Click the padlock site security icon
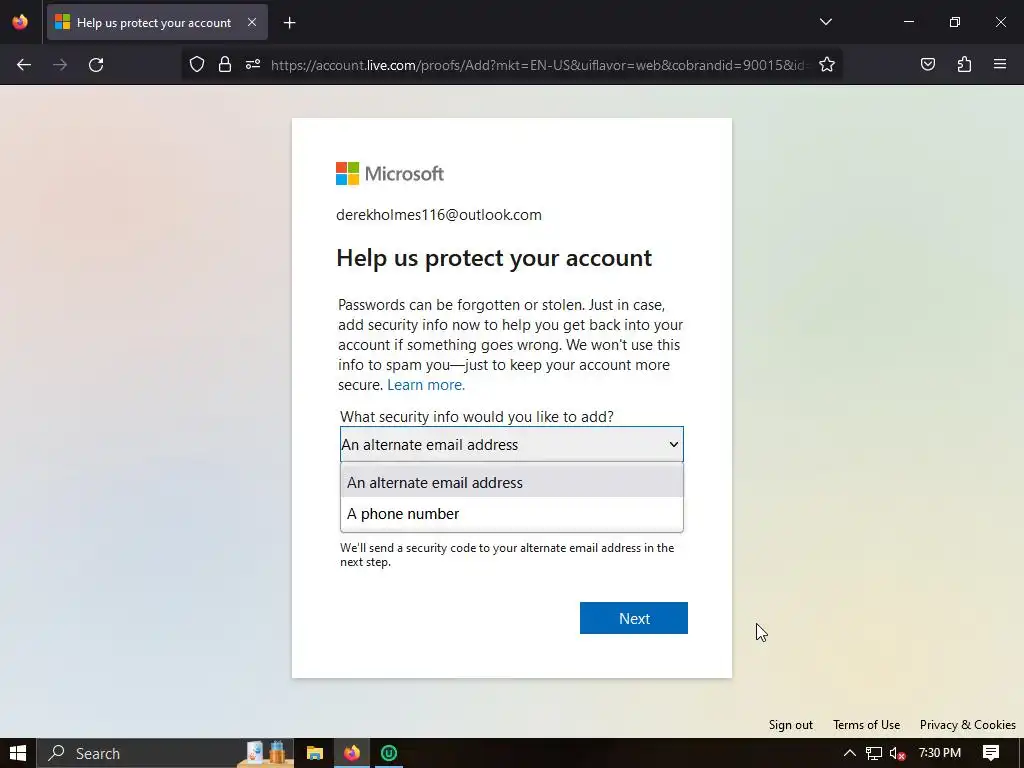The width and height of the screenshot is (1024, 768). point(225,64)
